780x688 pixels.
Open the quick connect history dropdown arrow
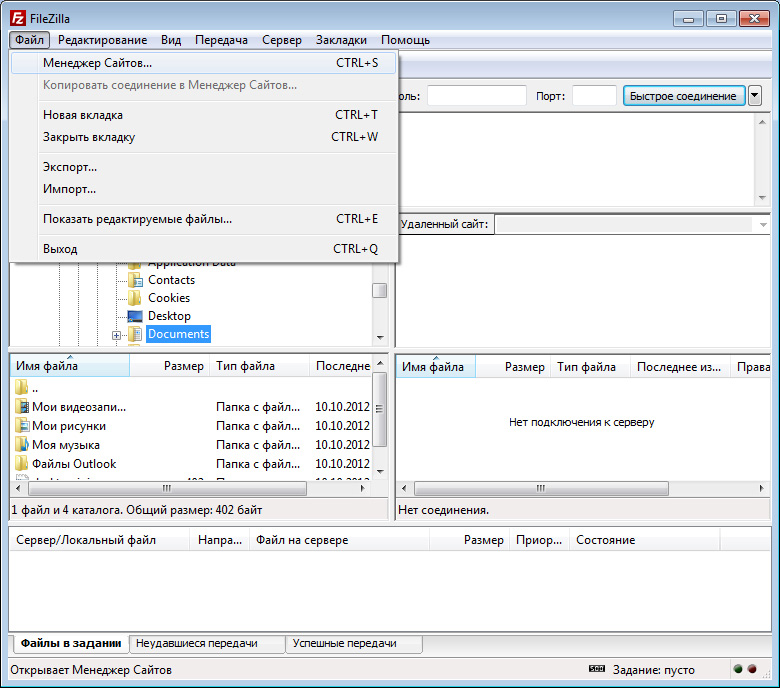(x=755, y=96)
